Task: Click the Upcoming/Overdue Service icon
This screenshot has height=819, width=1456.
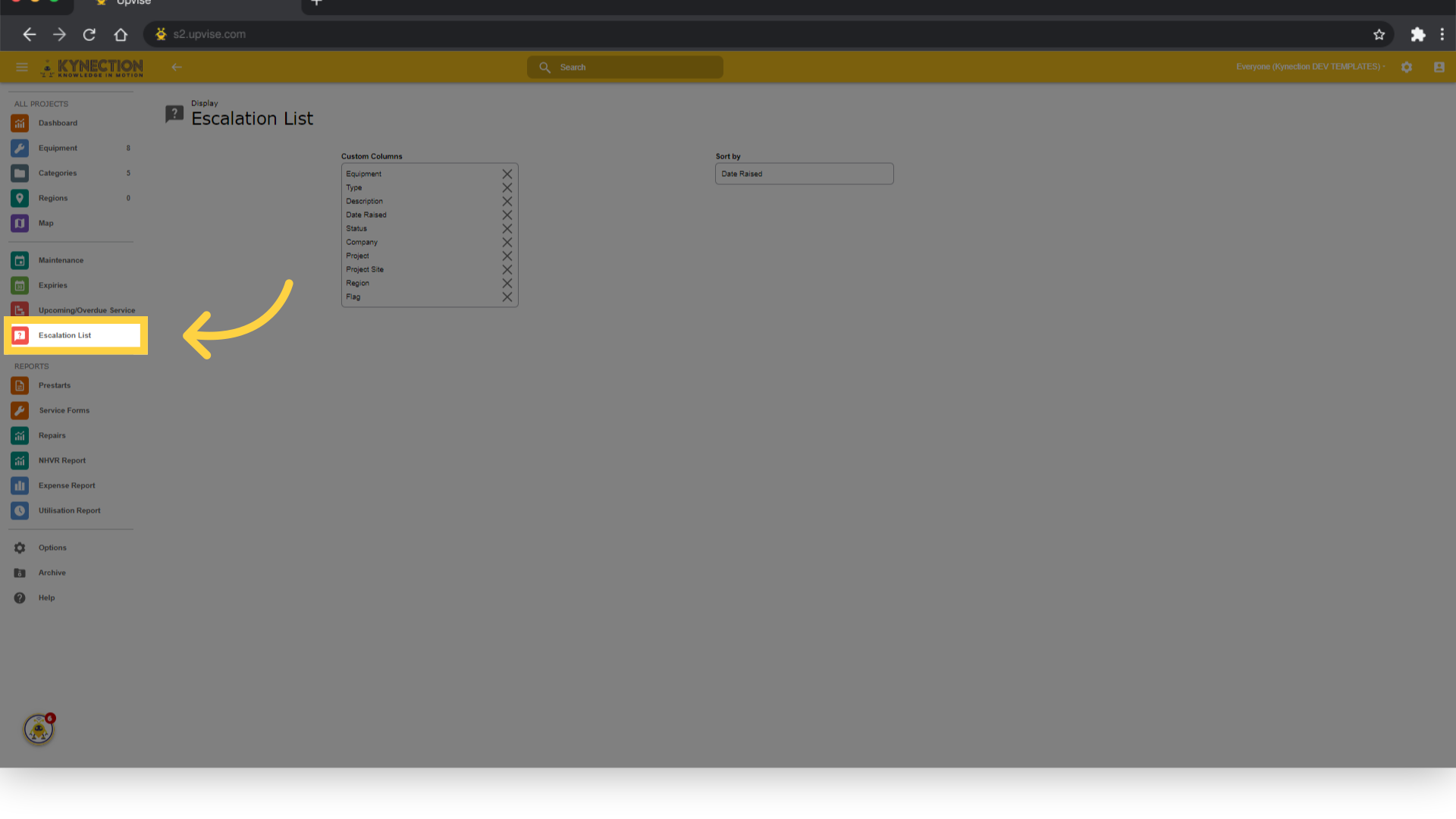Action: coord(20,309)
